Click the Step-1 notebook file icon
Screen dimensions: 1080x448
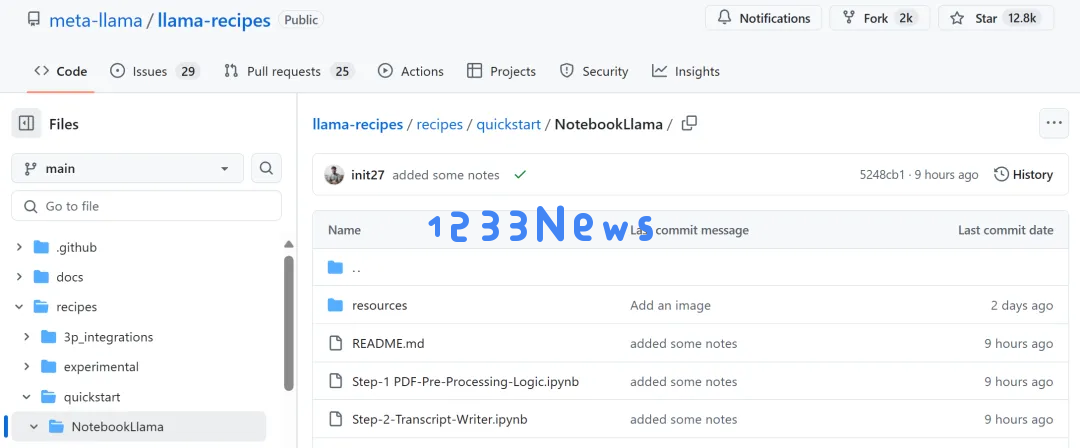click(335, 380)
